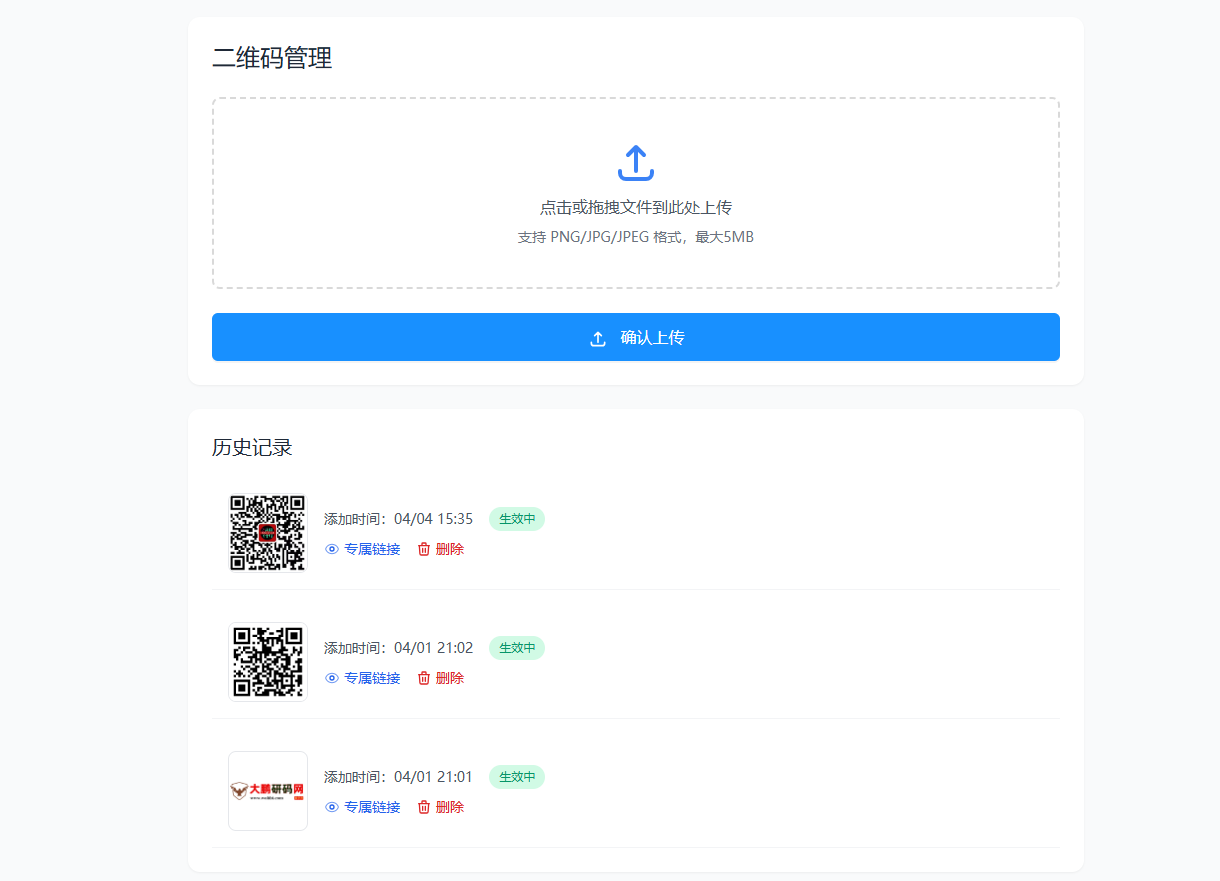Click the 生效中 badge on the first record
Image resolution: width=1220 pixels, height=881 pixels.
point(516,519)
